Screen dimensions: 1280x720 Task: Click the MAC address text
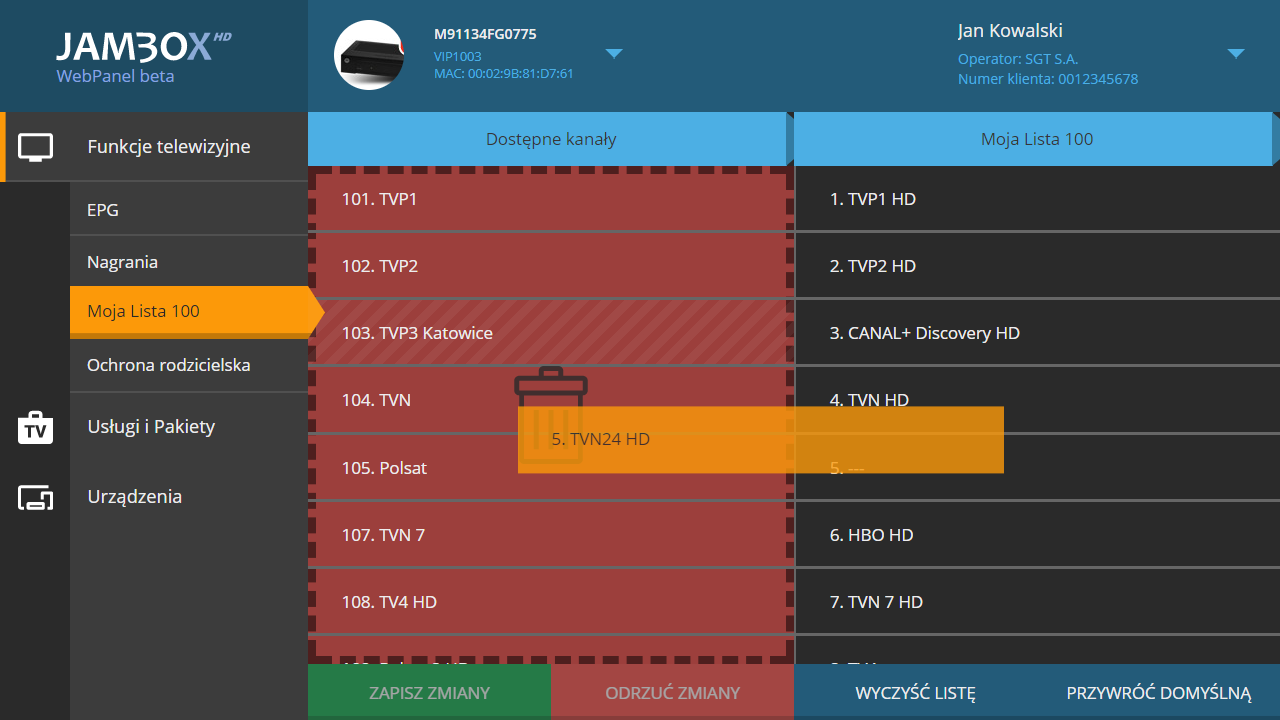[504, 74]
